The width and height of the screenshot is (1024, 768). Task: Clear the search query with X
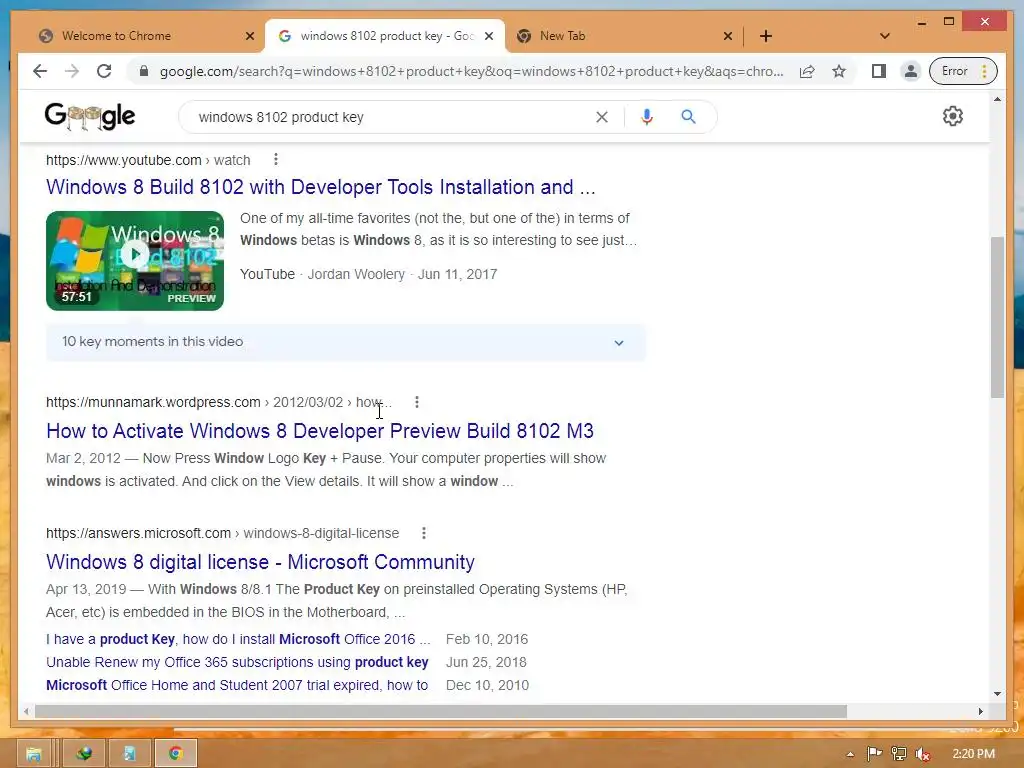tap(601, 117)
